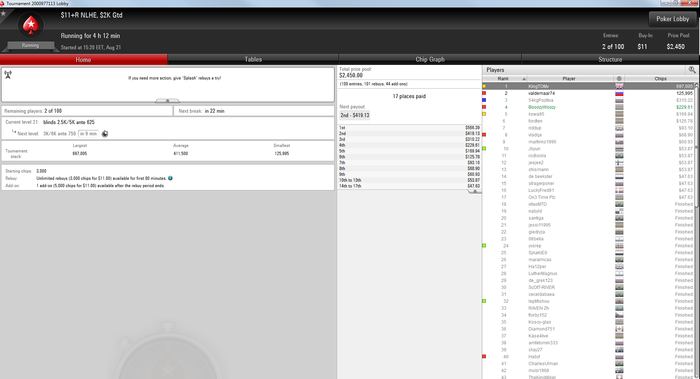Select player BooozyWoozy in the list

pyautogui.click(x=588, y=107)
